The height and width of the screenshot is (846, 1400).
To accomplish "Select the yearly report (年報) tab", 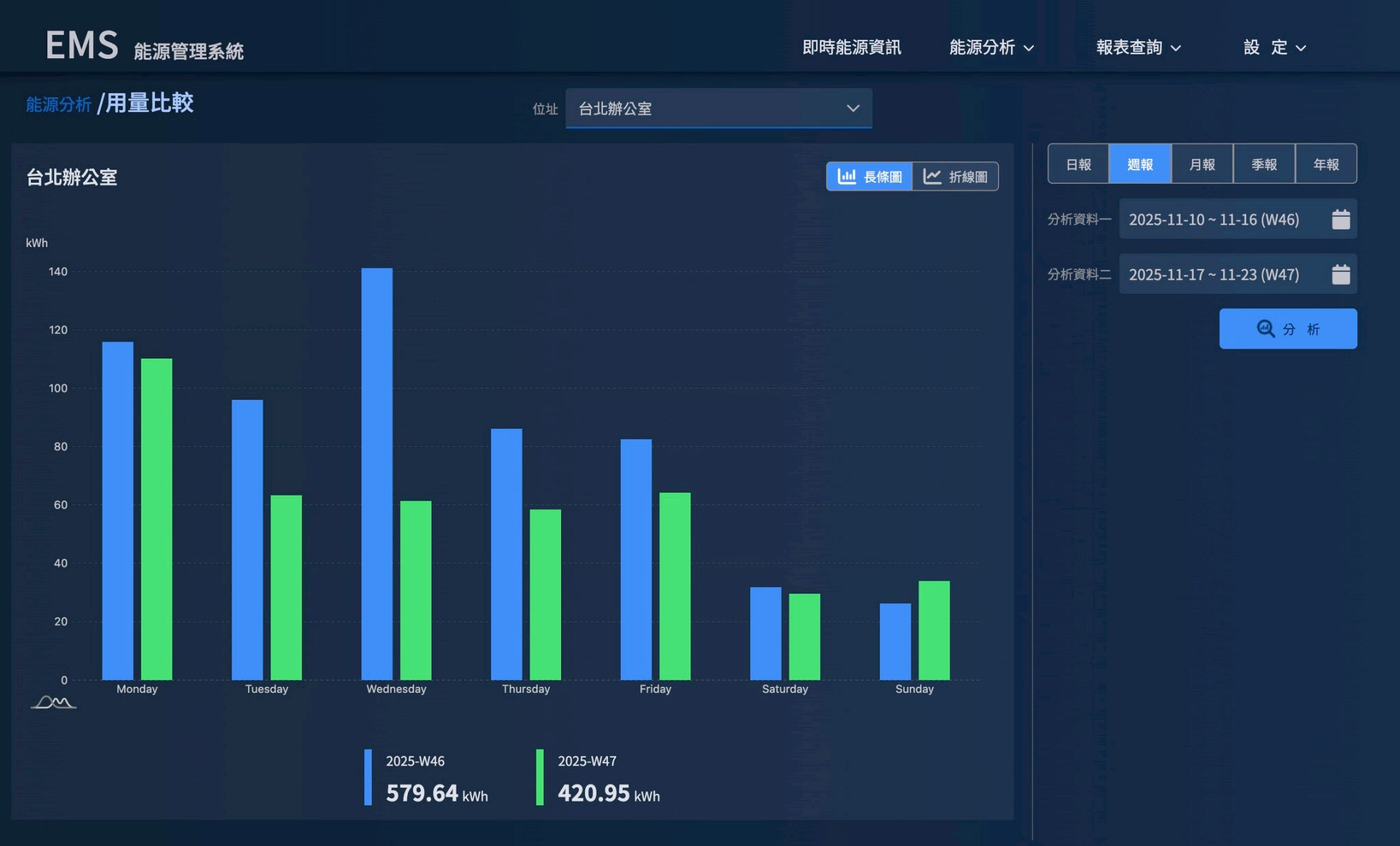I will pos(1325,165).
